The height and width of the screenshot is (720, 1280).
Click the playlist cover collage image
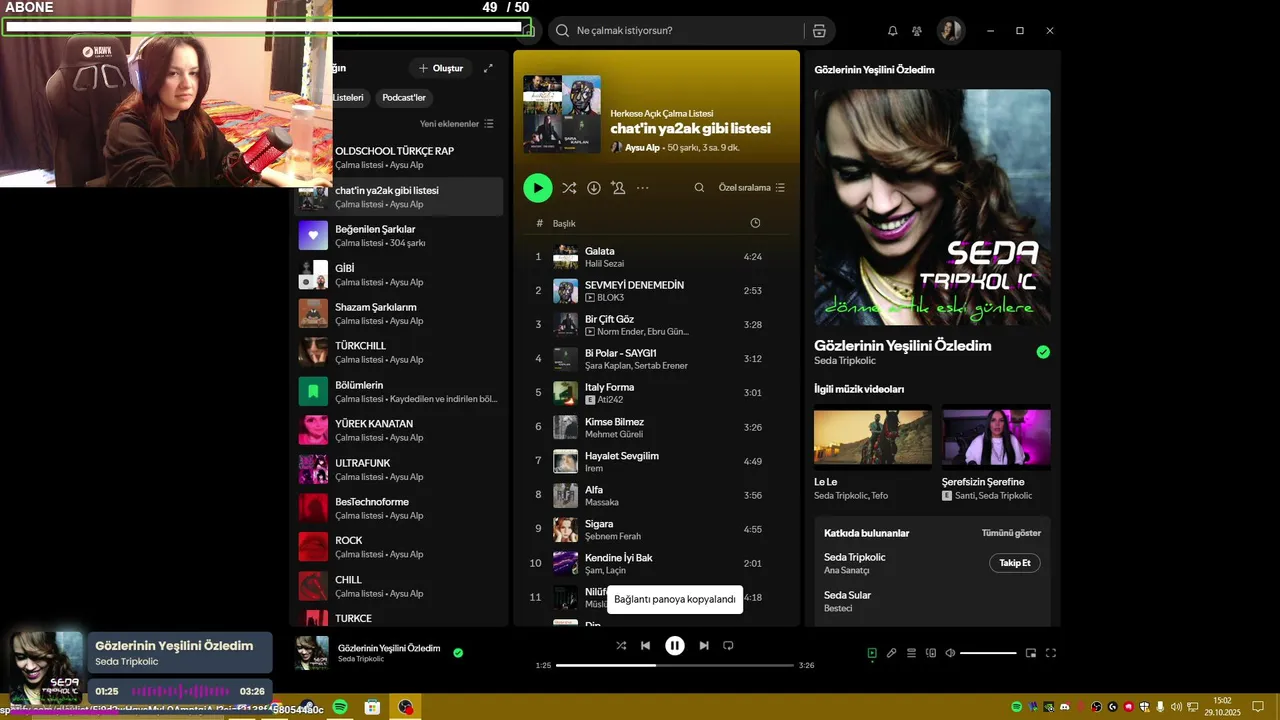(562, 114)
